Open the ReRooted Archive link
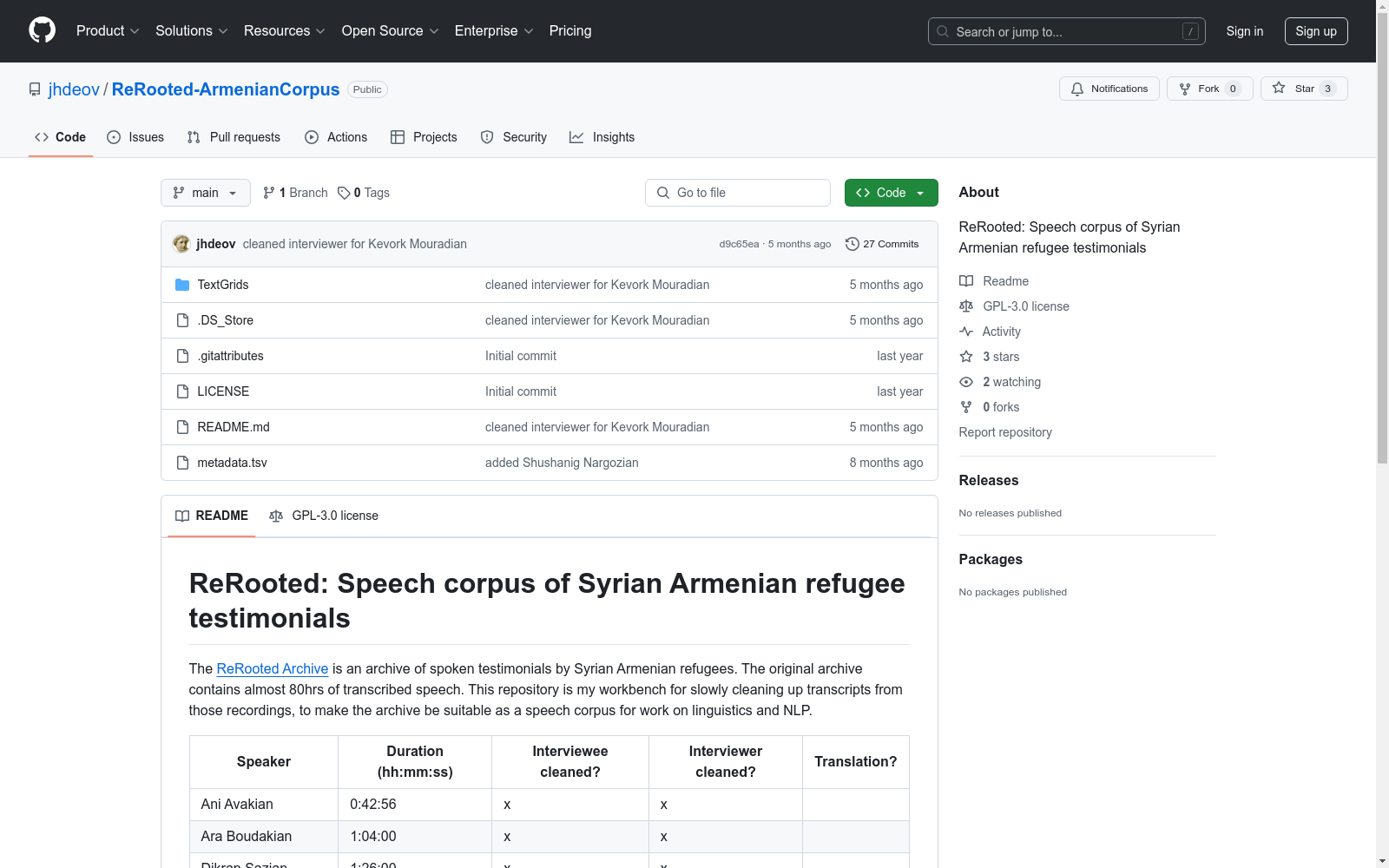The image size is (1389, 868). [x=273, y=668]
